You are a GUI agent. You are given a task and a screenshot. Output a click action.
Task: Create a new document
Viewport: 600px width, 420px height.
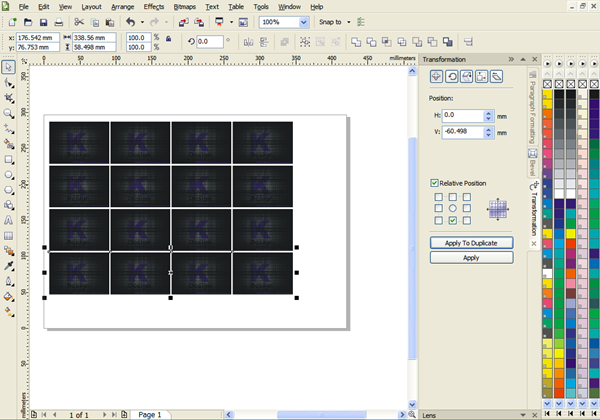click(13, 22)
